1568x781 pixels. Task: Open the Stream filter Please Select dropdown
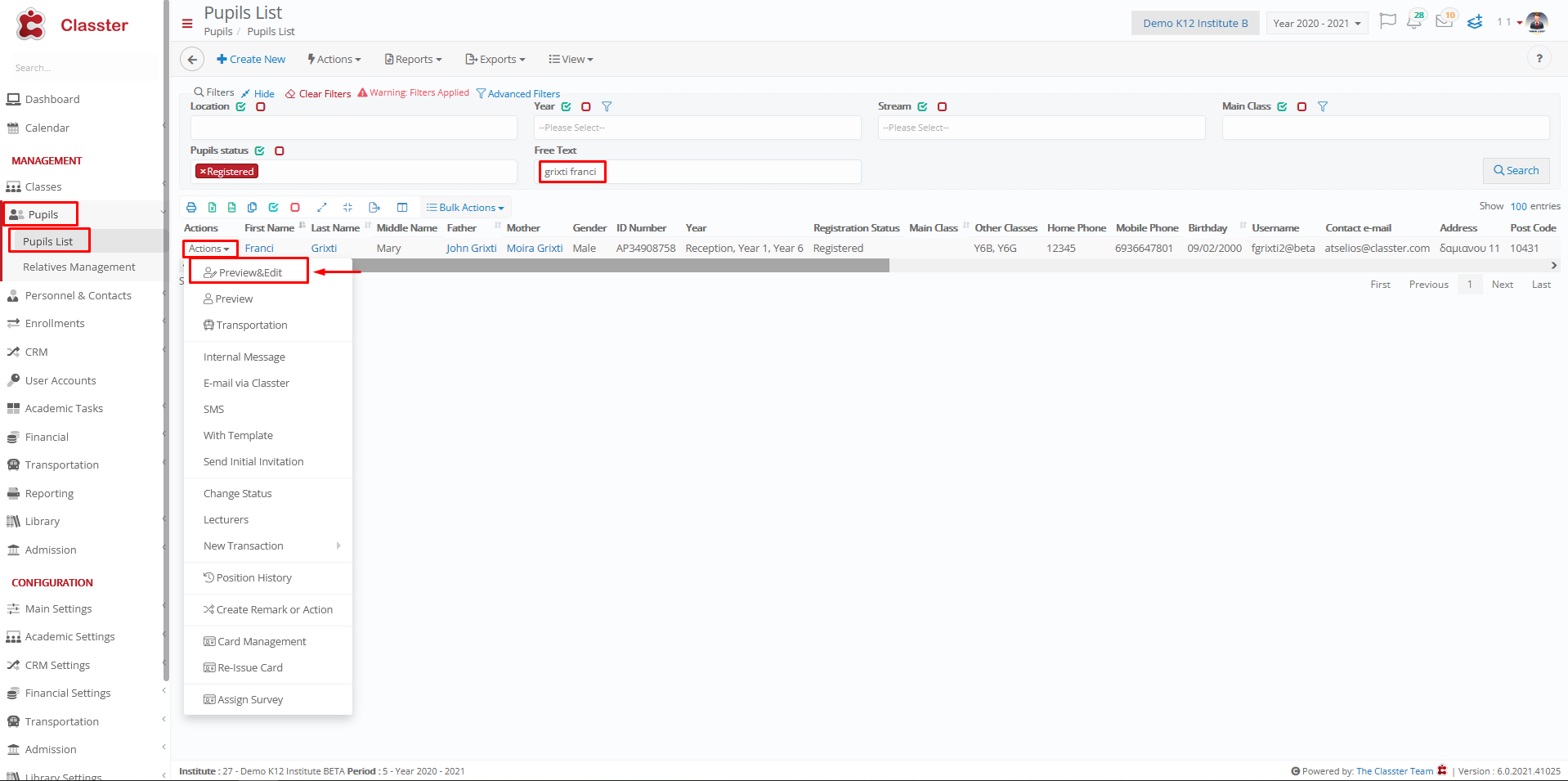1042,128
